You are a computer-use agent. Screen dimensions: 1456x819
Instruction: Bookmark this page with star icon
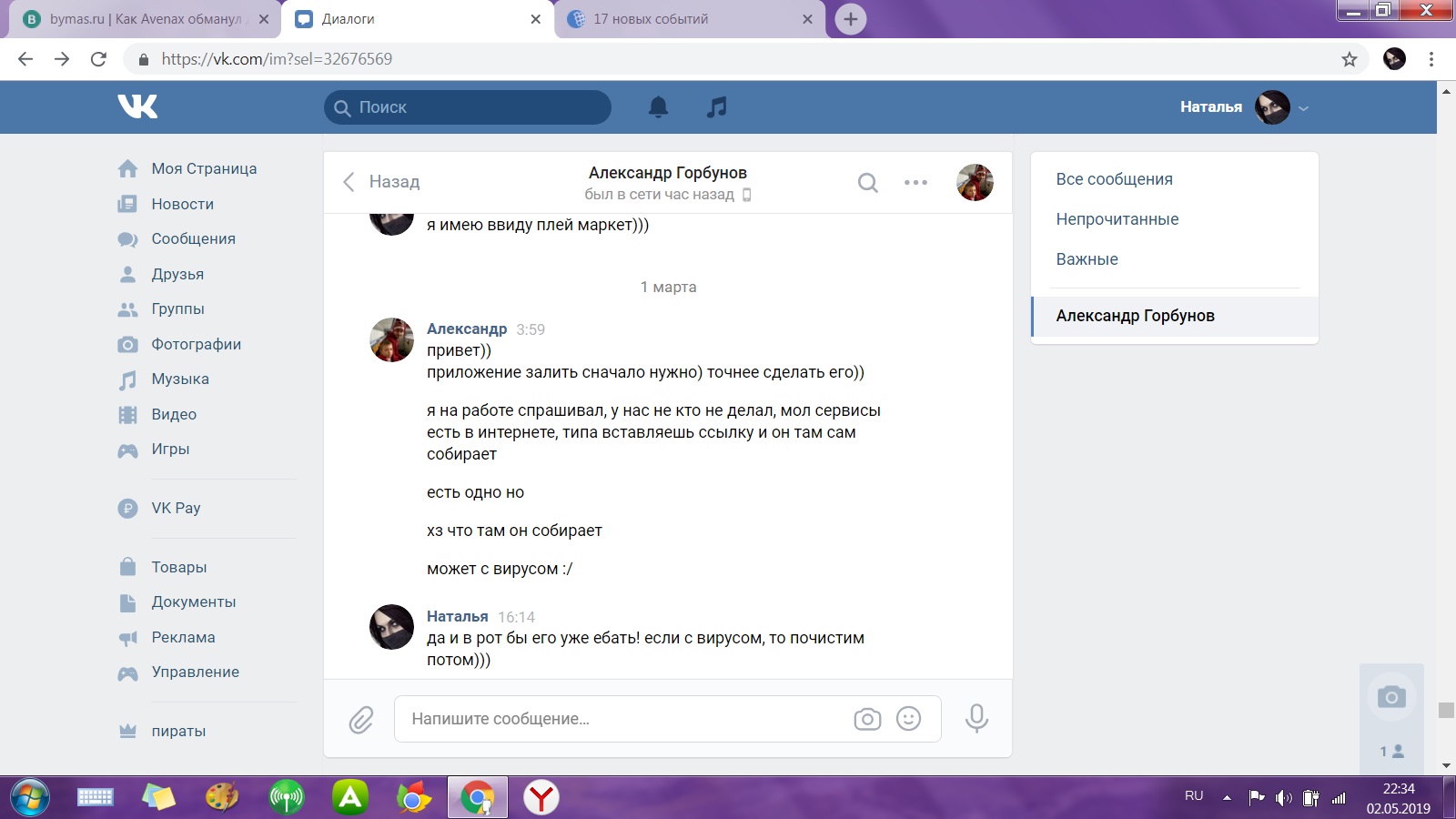click(1349, 59)
